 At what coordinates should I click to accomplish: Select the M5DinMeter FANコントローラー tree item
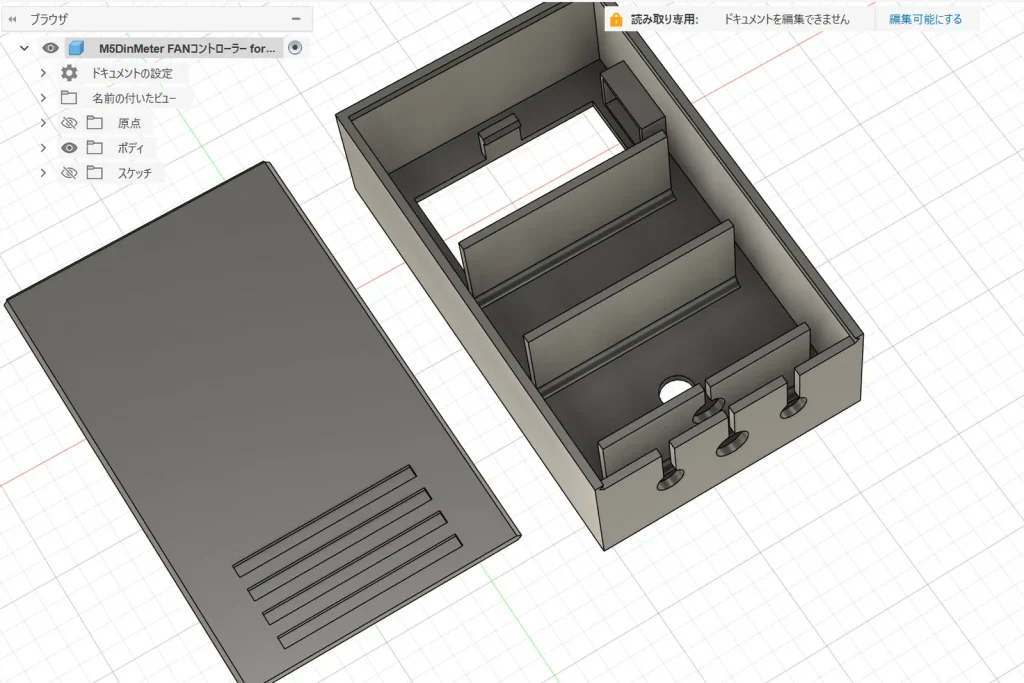click(x=186, y=48)
